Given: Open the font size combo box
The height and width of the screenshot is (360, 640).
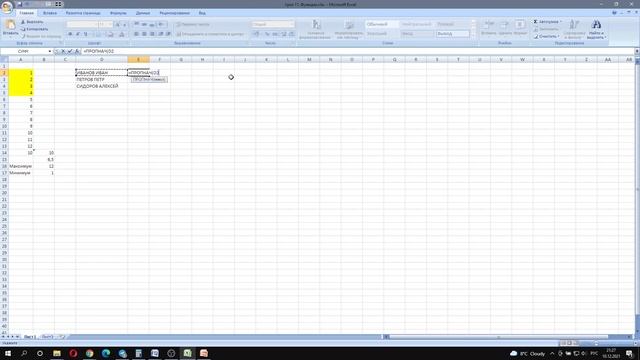Looking at the screenshot, I should pyautogui.click(x=105, y=24).
